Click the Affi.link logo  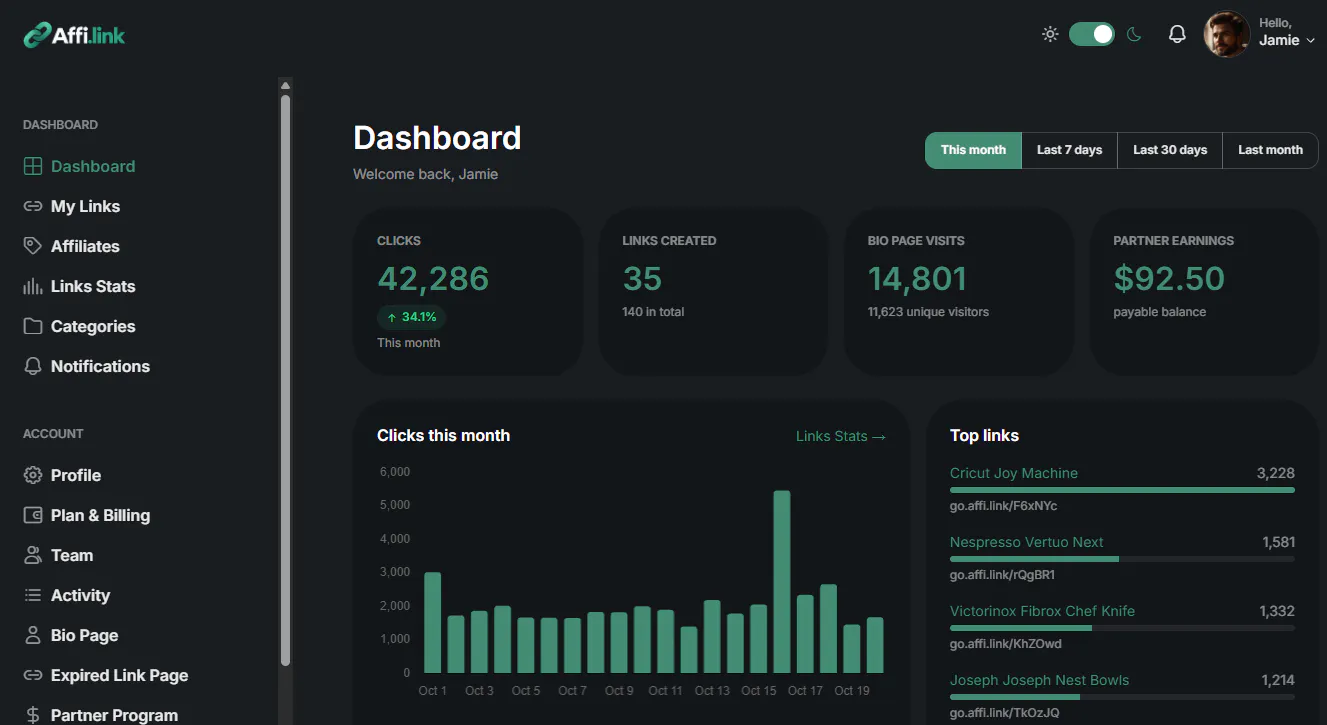74,35
